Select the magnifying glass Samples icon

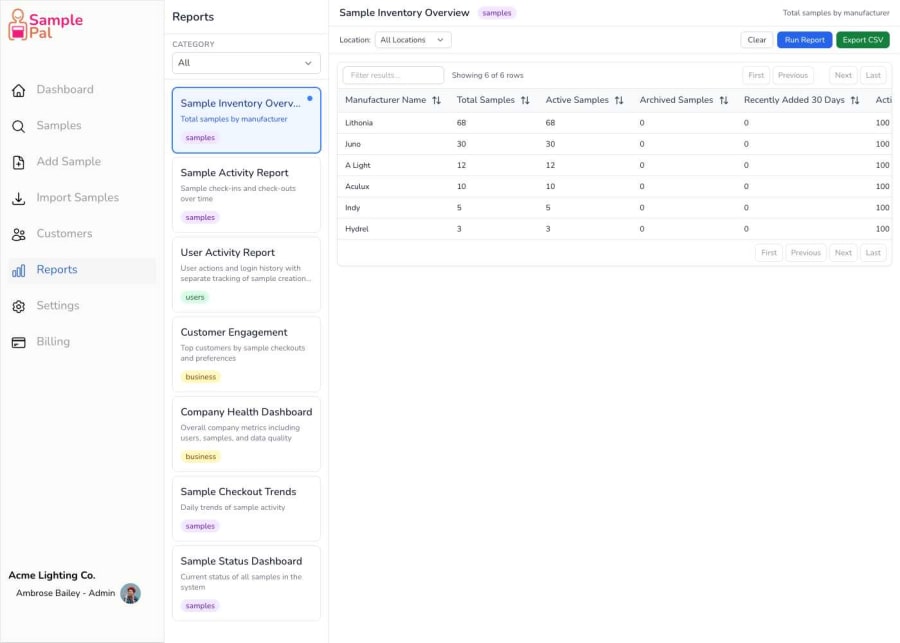pos(17,125)
